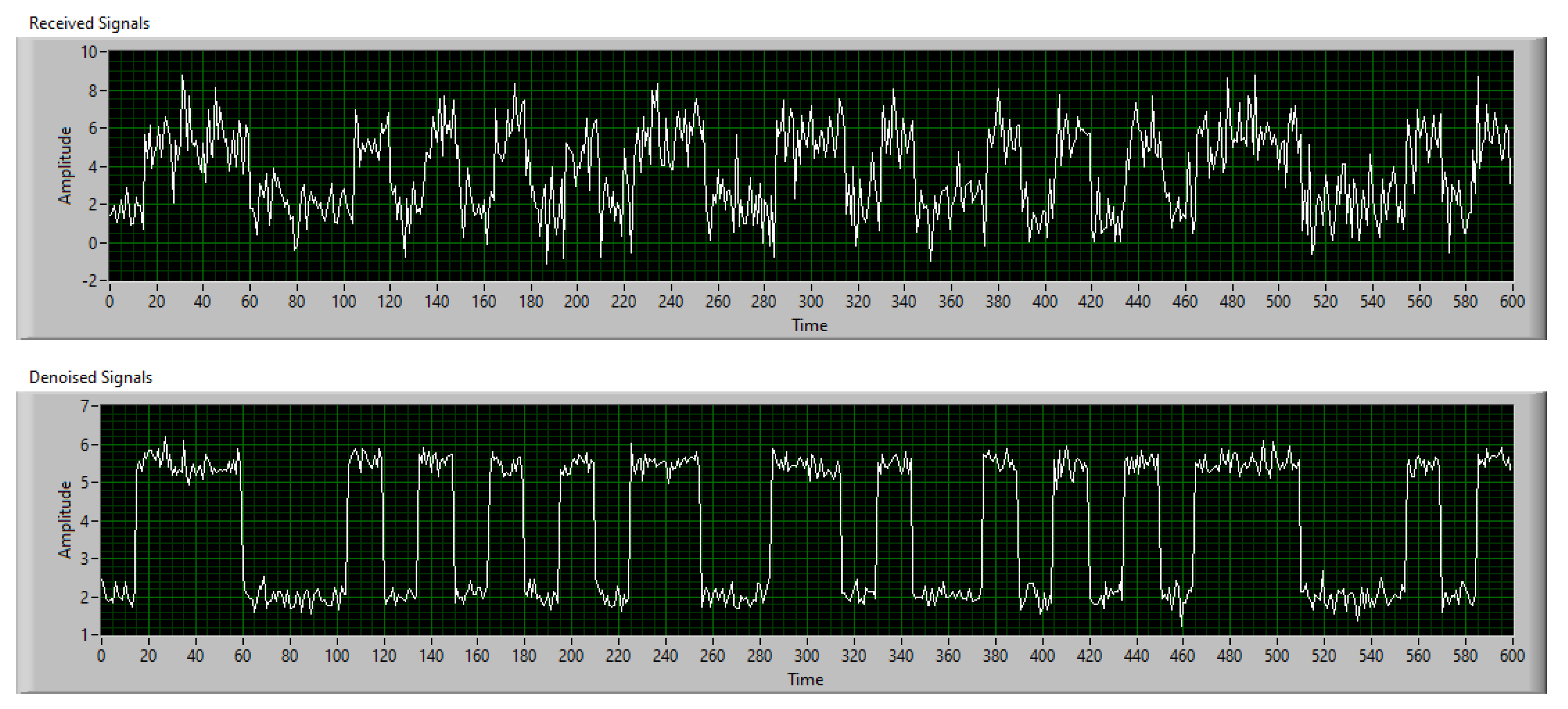Click the minimum value 1 on Denoised Signals amplitude axis

[x=84, y=635]
